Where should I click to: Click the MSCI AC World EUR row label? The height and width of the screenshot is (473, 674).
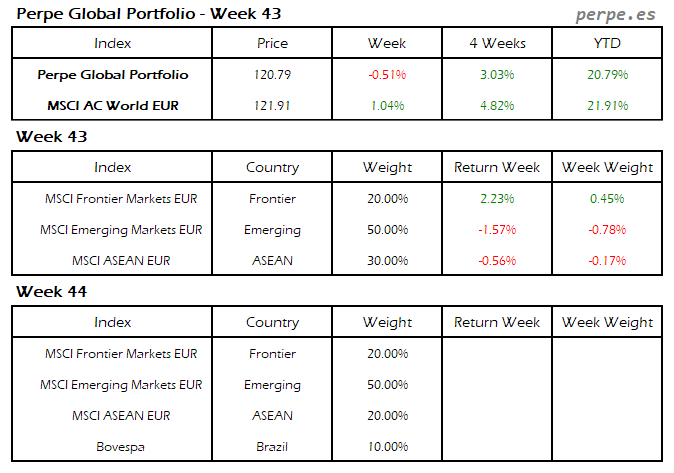coord(112,106)
